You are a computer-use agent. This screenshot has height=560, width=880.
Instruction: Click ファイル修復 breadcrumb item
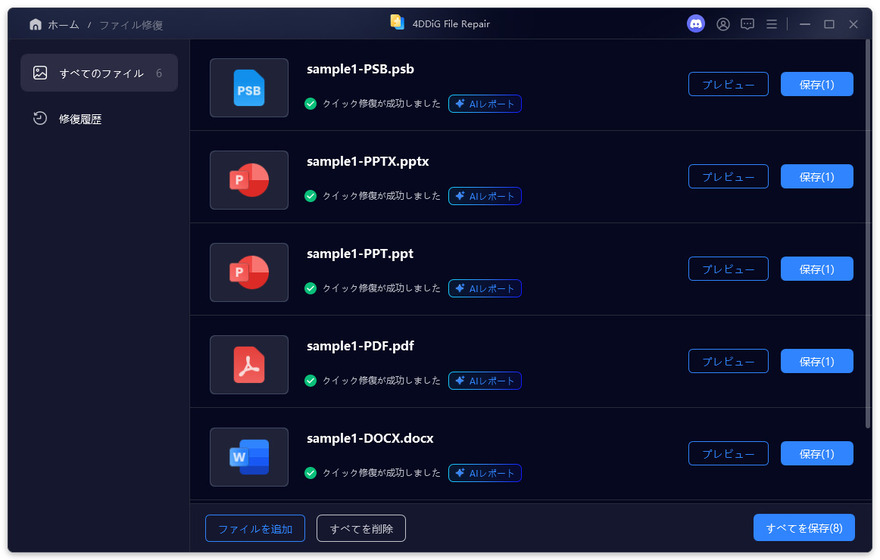131,25
